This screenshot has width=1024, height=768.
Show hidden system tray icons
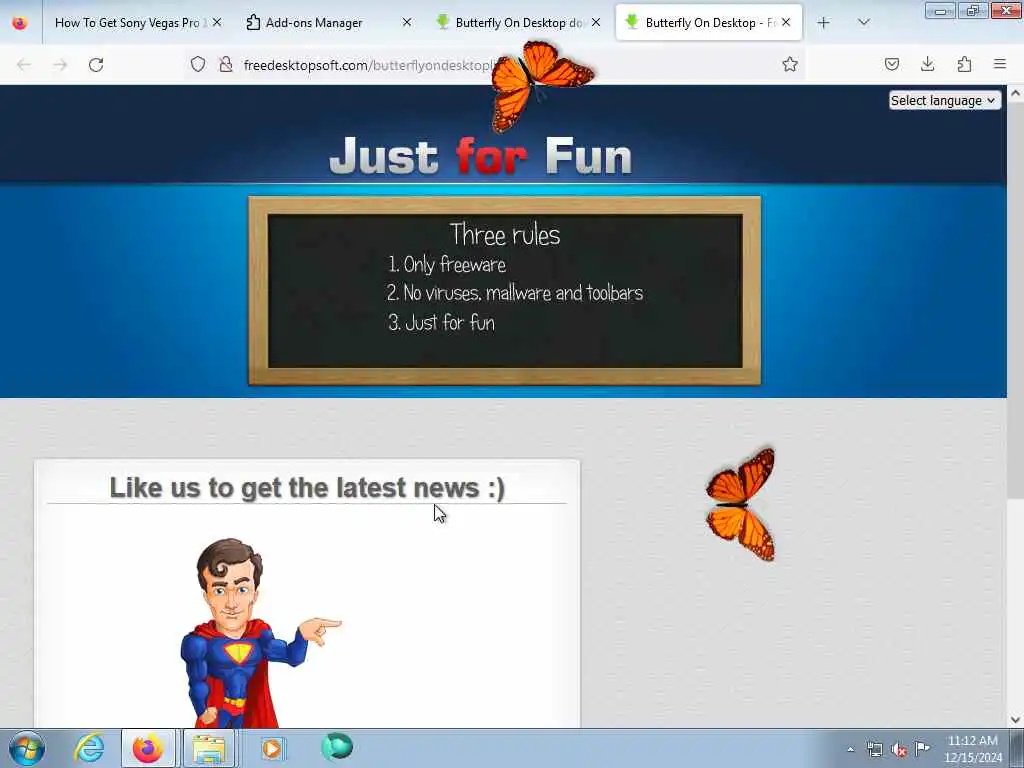[850, 749]
